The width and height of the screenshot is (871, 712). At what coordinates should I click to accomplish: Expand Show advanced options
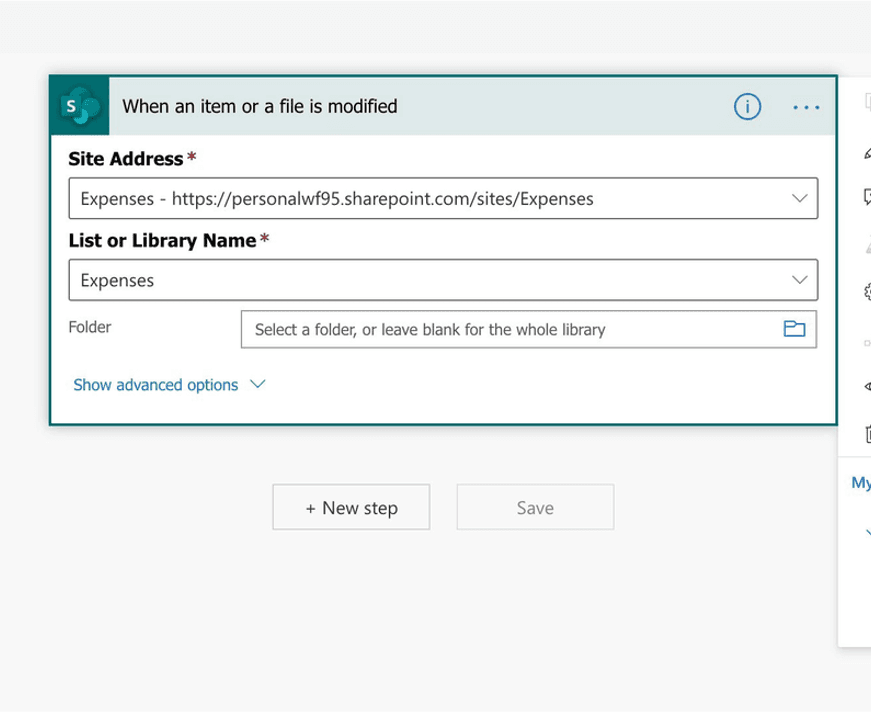[x=169, y=384]
